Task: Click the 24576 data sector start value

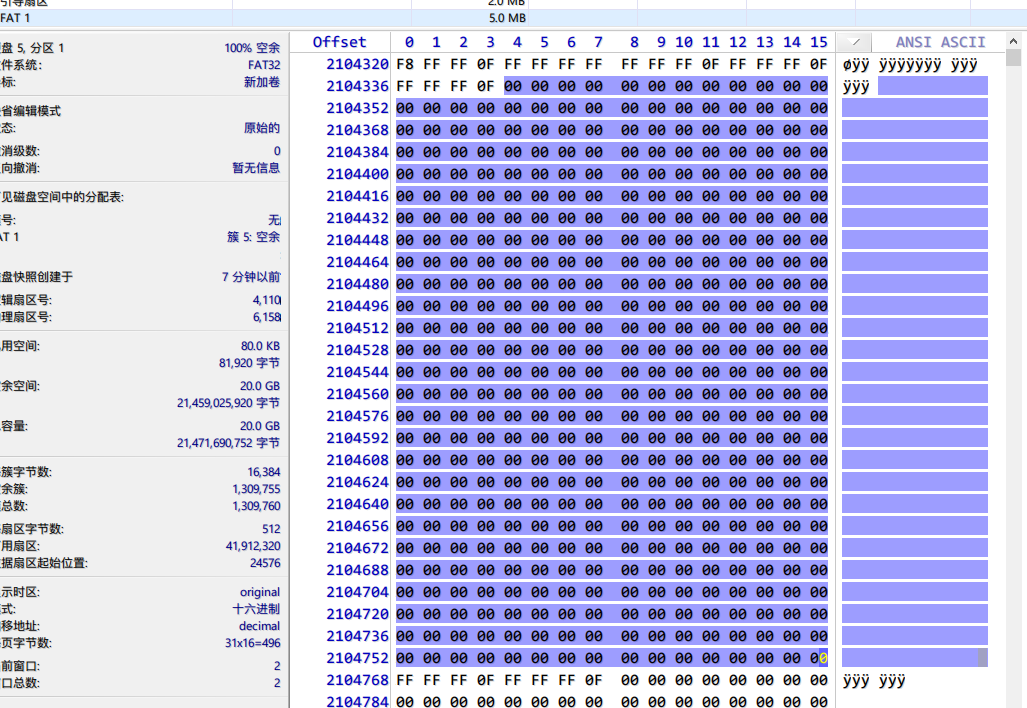Action: (265, 563)
